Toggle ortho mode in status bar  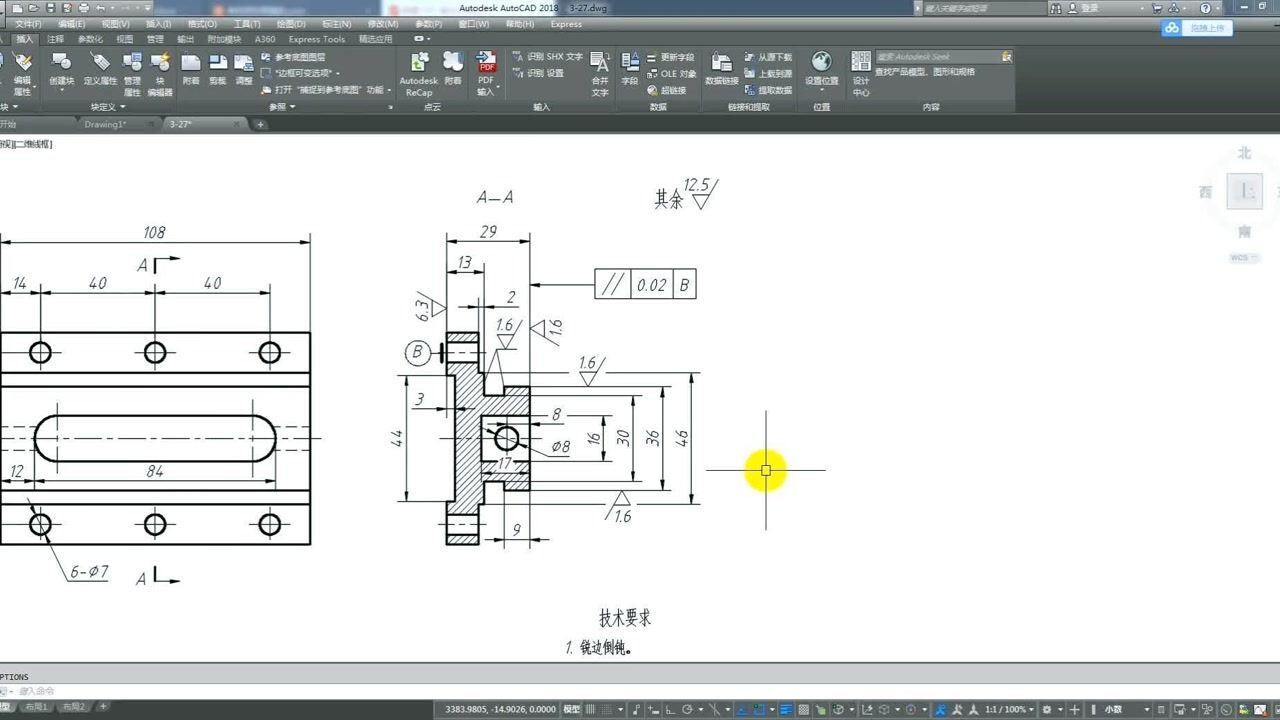coord(671,709)
